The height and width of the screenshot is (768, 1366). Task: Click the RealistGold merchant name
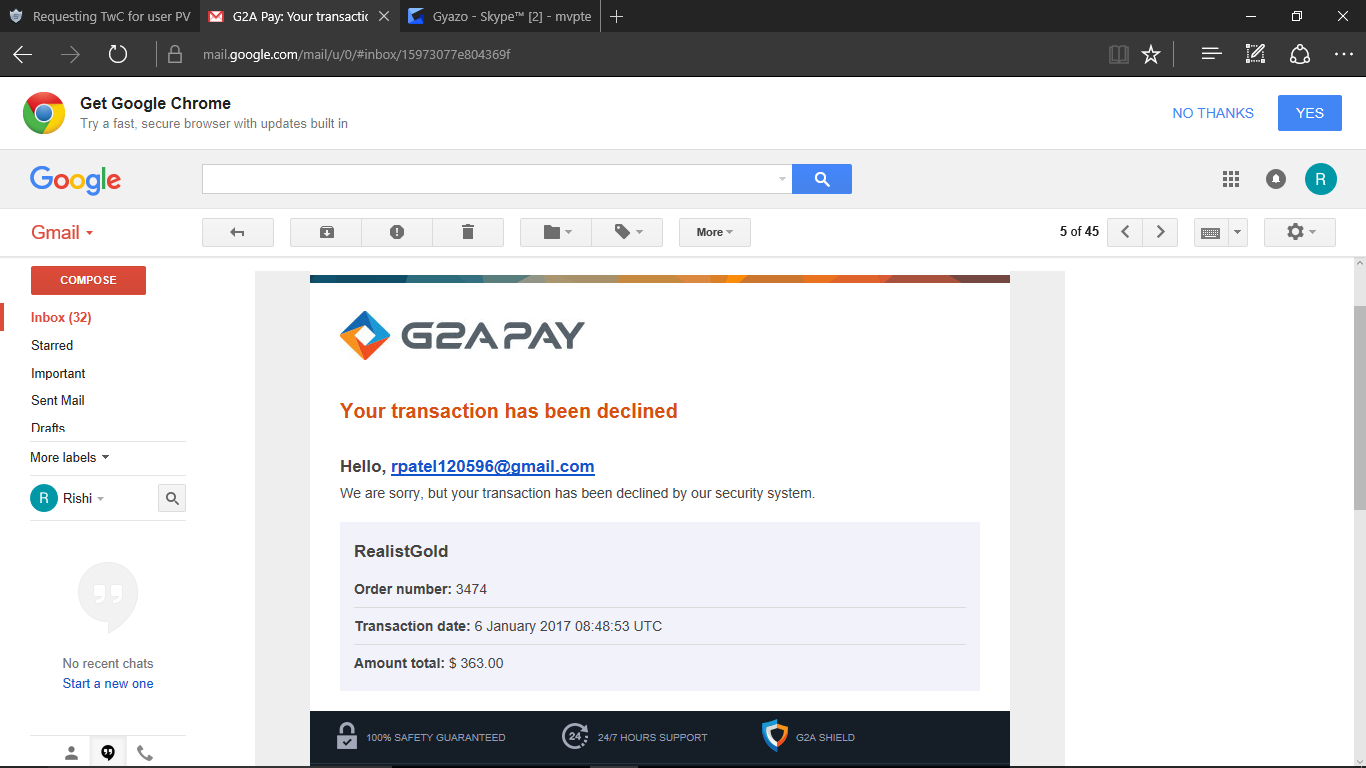(401, 551)
